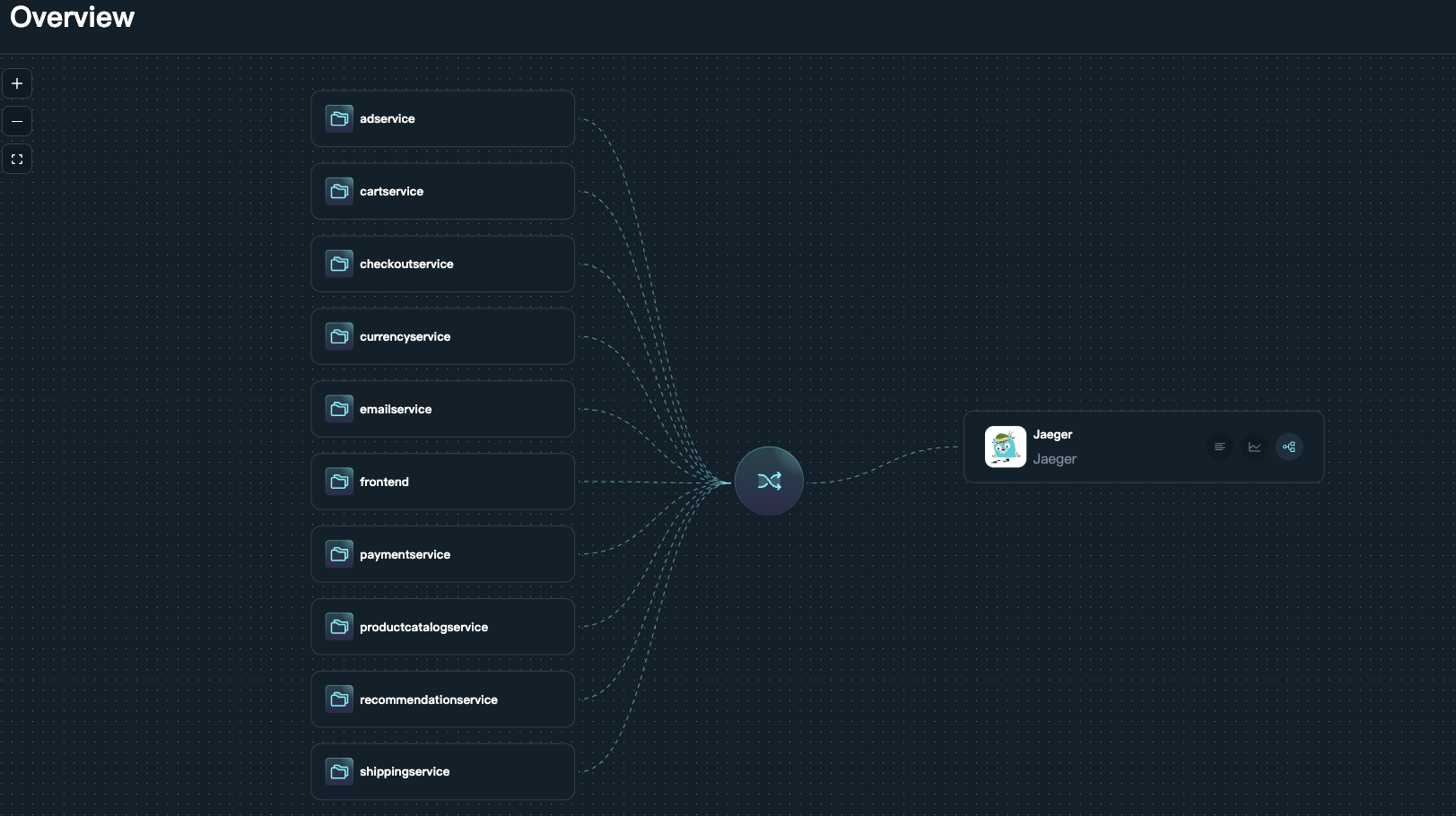The width and height of the screenshot is (1456, 816).
Task: Click the adservice folder icon
Action: 339,118
